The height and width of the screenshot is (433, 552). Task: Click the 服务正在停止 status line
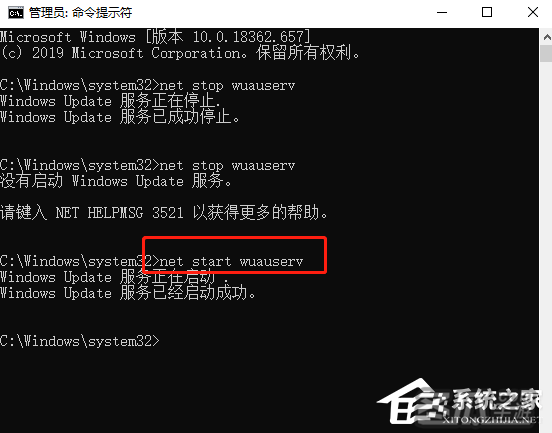(x=110, y=101)
